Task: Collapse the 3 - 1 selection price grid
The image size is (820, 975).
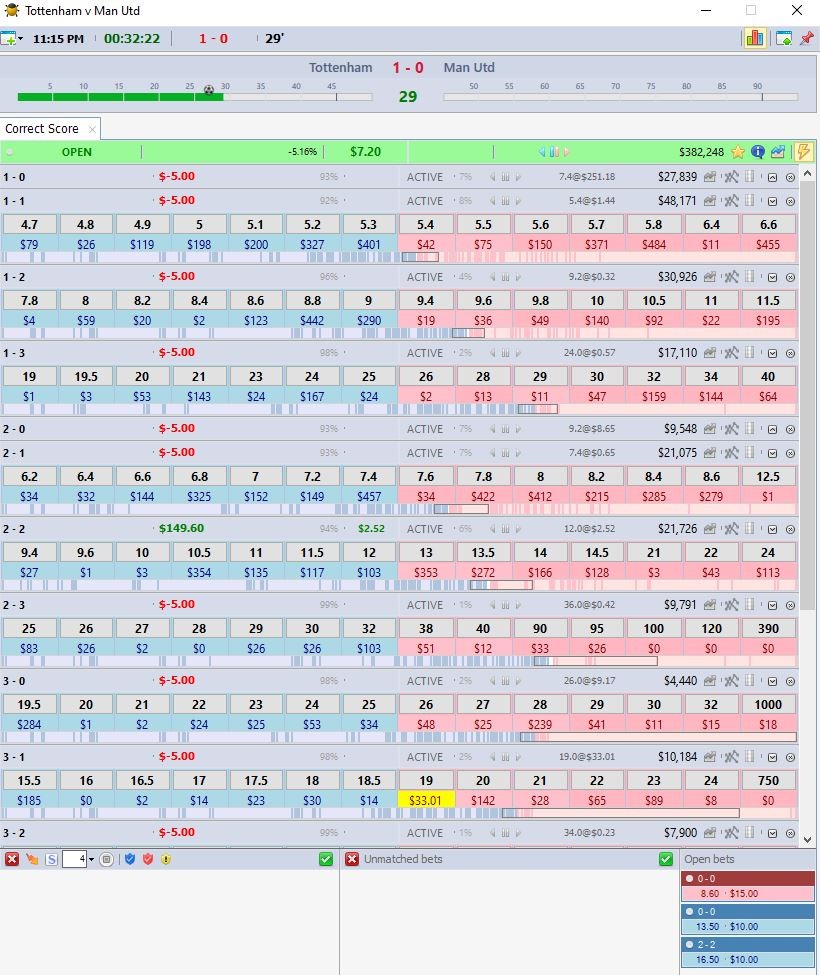Action: pyautogui.click(x=772, y=757)
